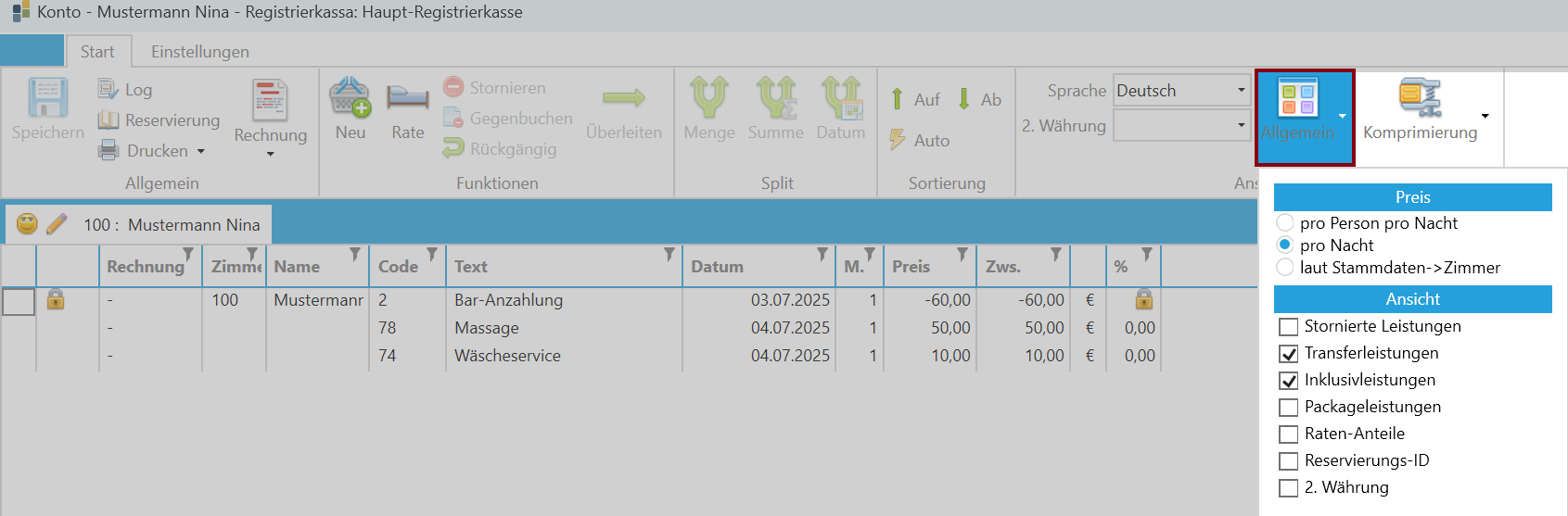Click the Gegenbuchen icon
The image size is (1568, 516).
(x=453, y=118)
